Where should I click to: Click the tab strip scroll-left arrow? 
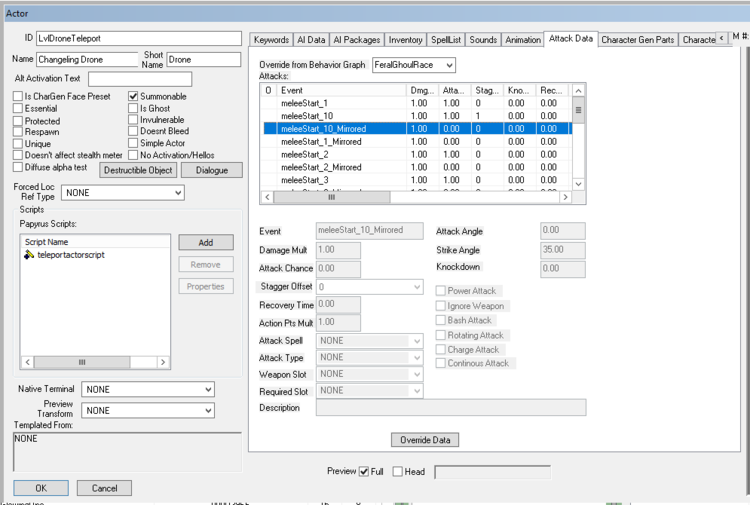pyautogui.click(x=722, y=38)
